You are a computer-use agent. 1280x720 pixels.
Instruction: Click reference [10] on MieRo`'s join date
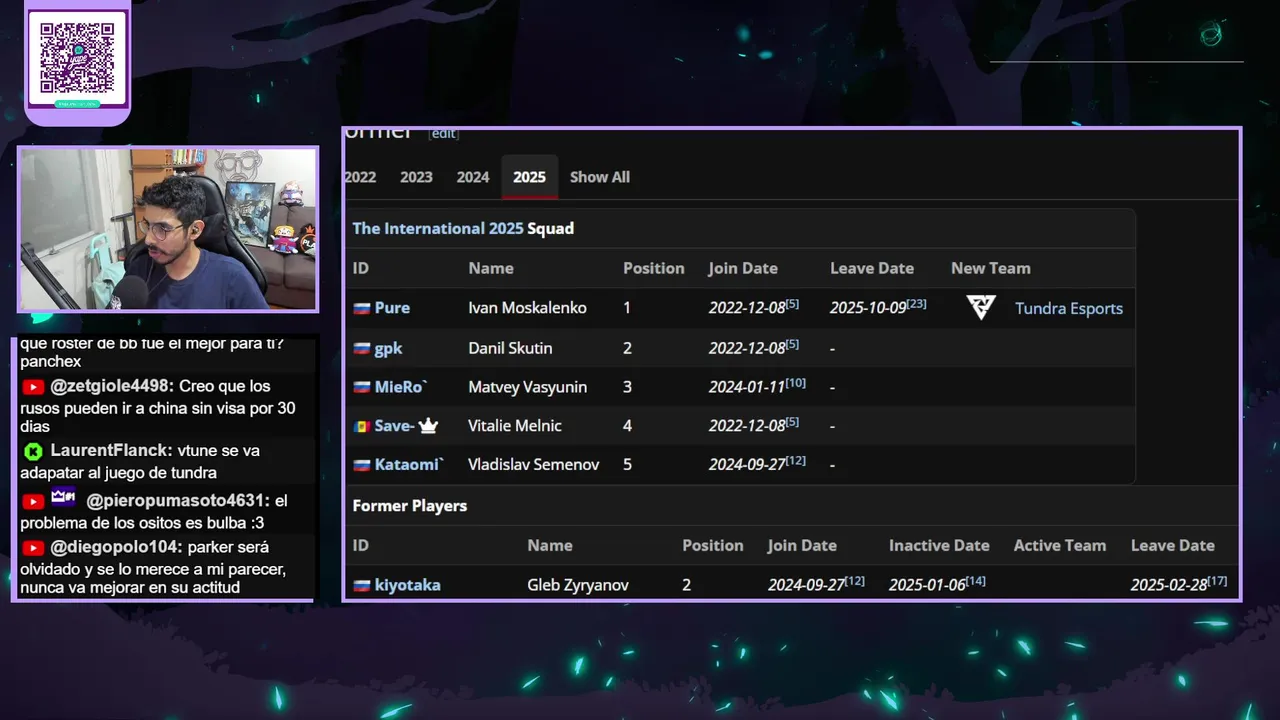[796, 382]
